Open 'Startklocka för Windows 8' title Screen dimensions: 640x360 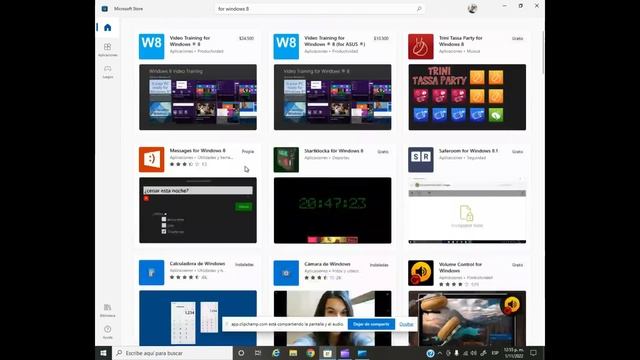(x=333, y=151)
